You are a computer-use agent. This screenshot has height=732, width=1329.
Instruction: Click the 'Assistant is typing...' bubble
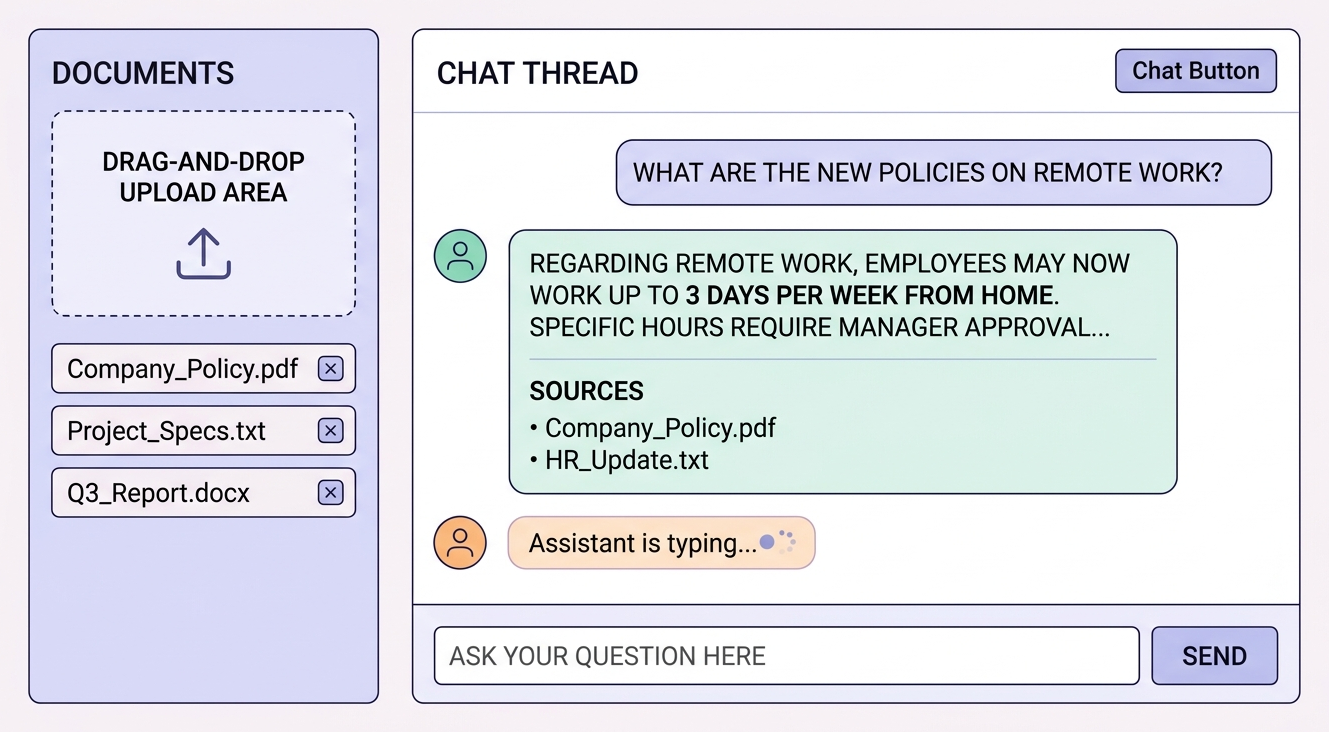coord(662,543)
